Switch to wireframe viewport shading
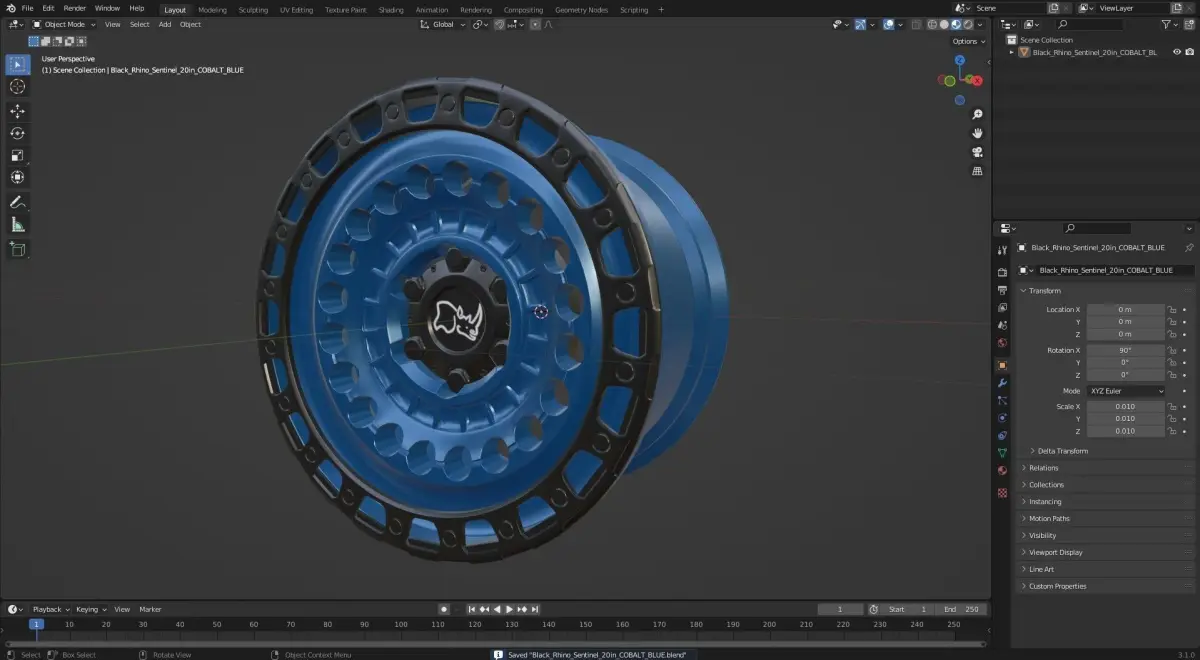 930,24
